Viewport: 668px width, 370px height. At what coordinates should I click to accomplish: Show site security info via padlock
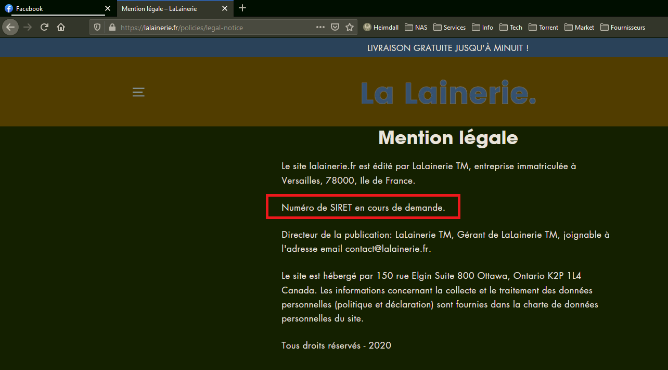[x=112, y=27]
